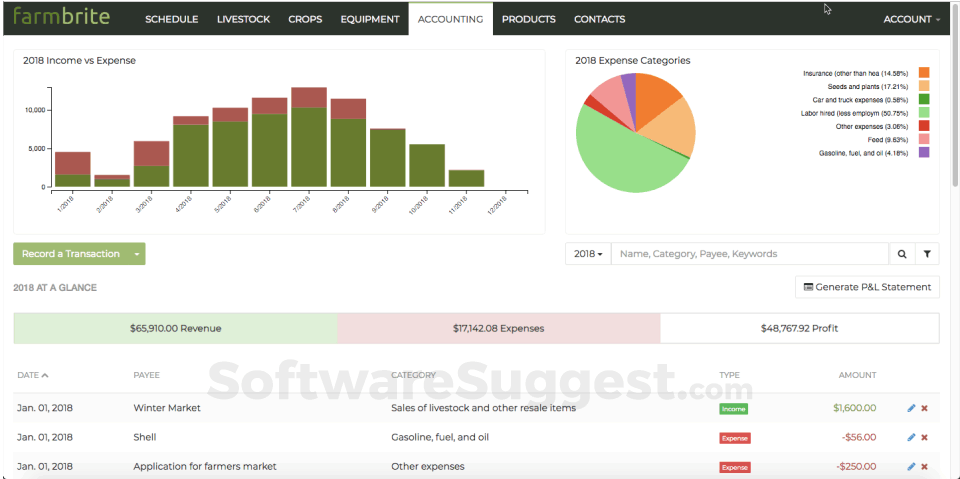Navigate to Contacts
Image resolution: width=960 pixels, height=479 pixels.
(599, 19)
